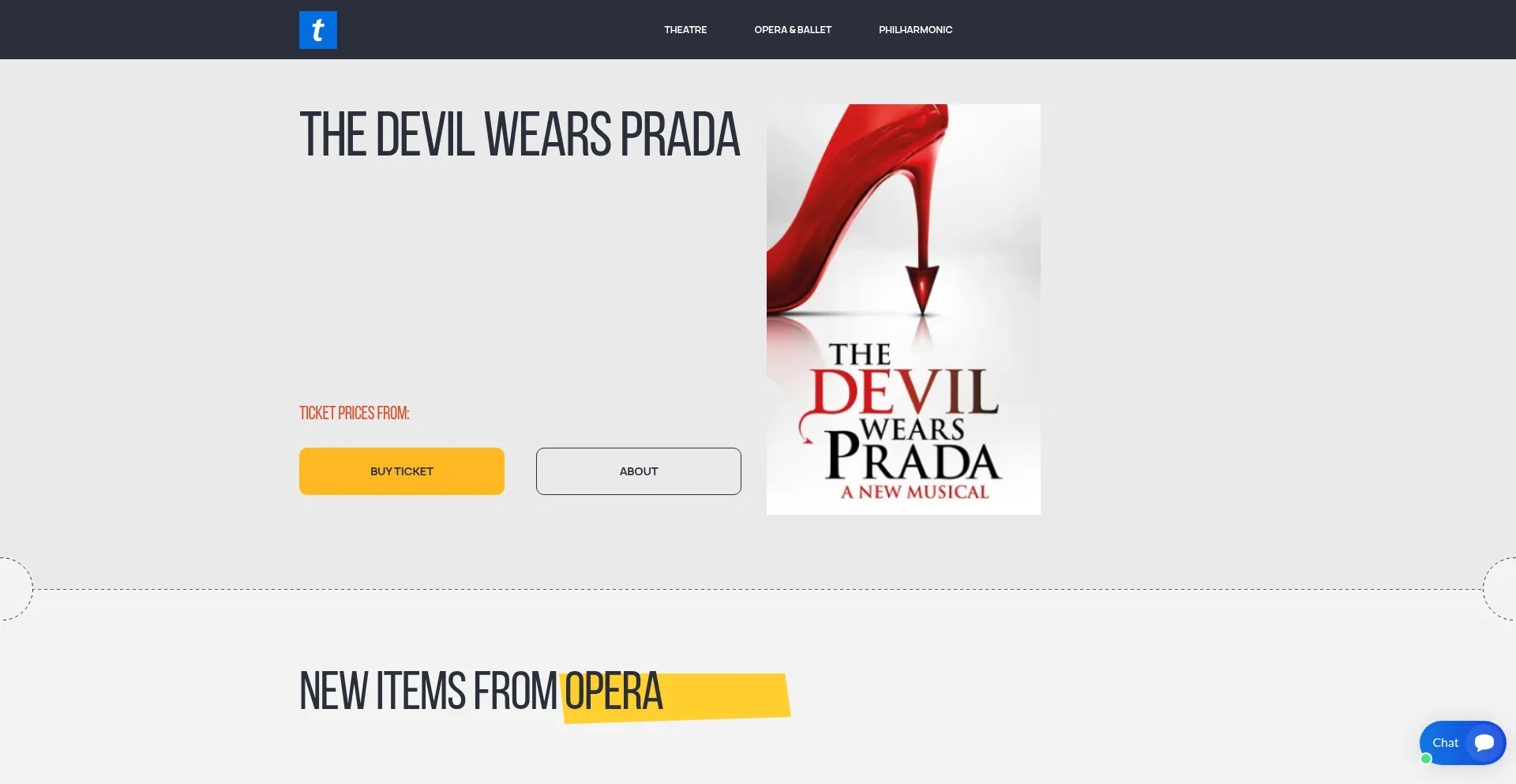Viewport: 1516px width, 784px height.
Task: Click the left ticket-notch dashed semicircle
Action: pos(16,589)
